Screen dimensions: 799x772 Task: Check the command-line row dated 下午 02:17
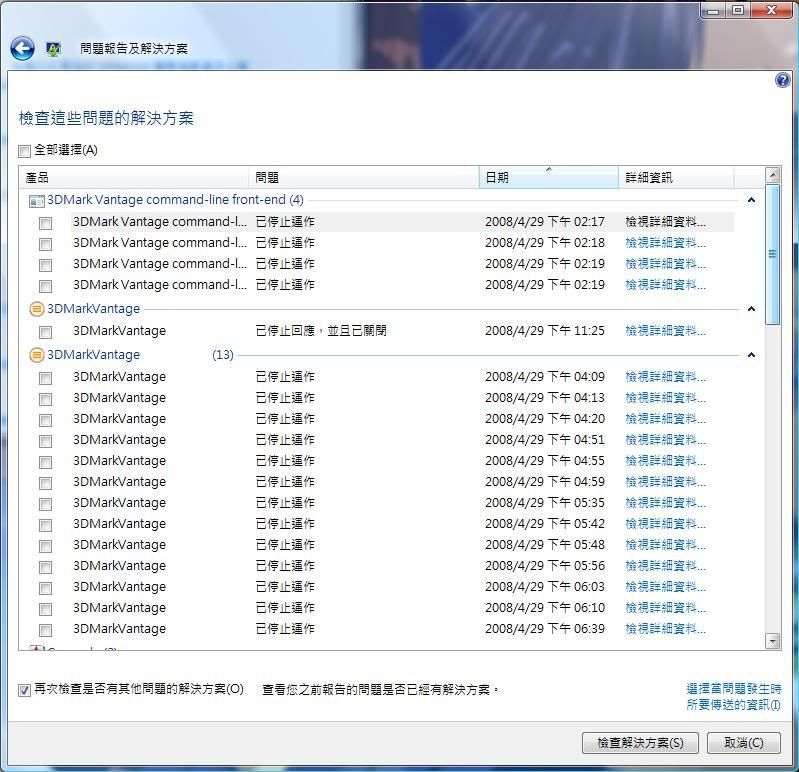(x=45, y=223)
